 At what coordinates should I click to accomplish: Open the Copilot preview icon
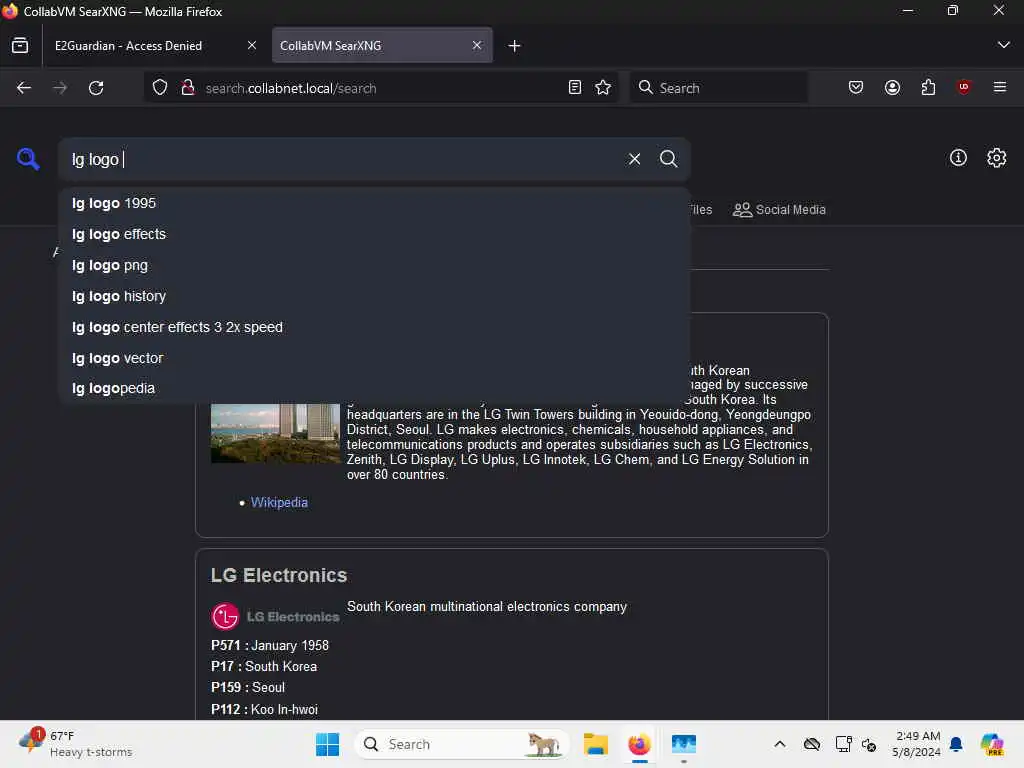pyautogui.click(x=992, y=744)
